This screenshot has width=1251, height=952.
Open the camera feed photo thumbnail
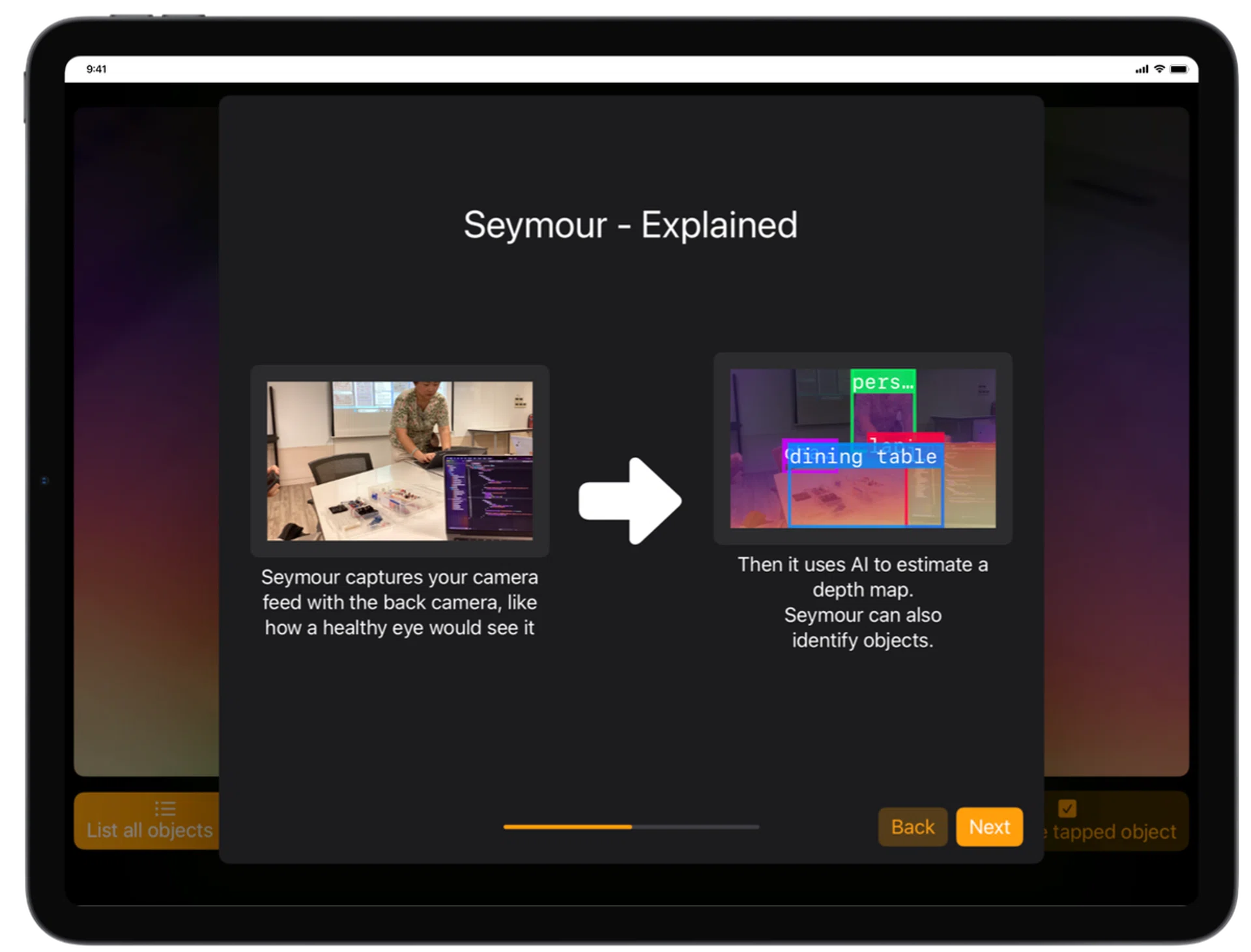tap(399, 461)
